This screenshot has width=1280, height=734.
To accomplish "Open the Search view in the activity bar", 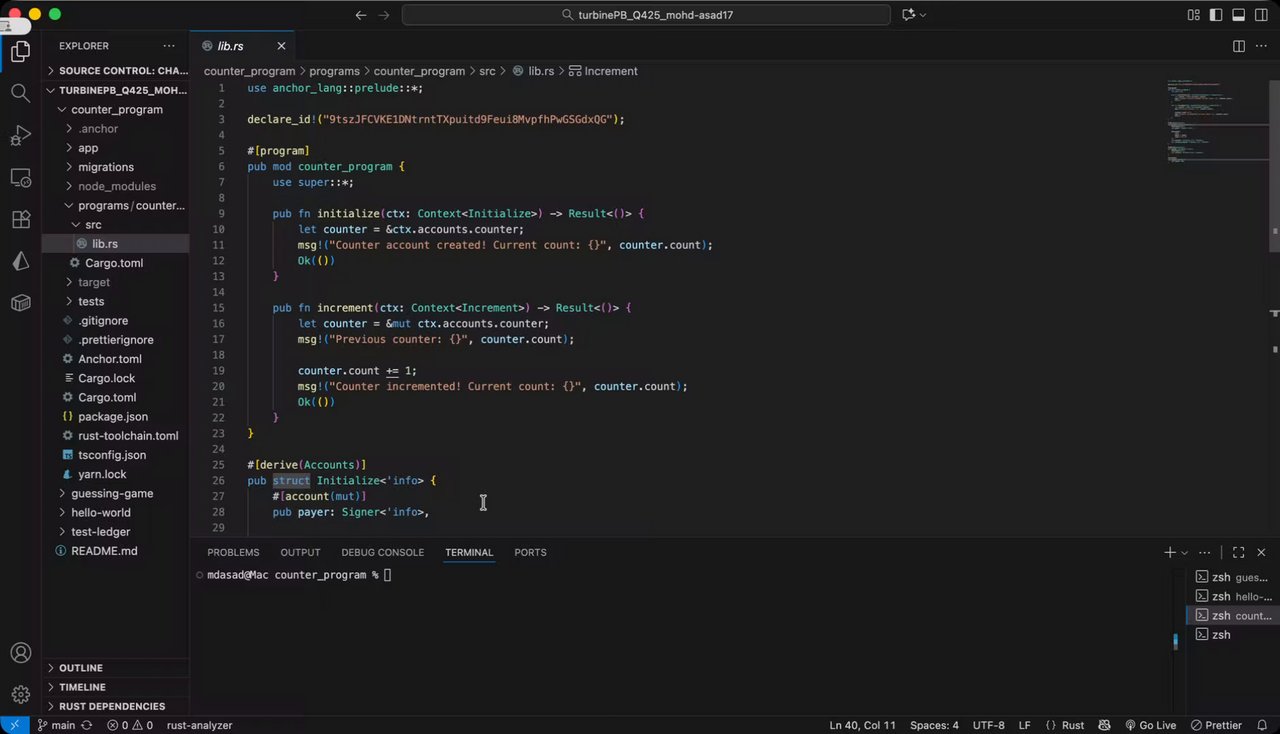I will coord(20,93).
